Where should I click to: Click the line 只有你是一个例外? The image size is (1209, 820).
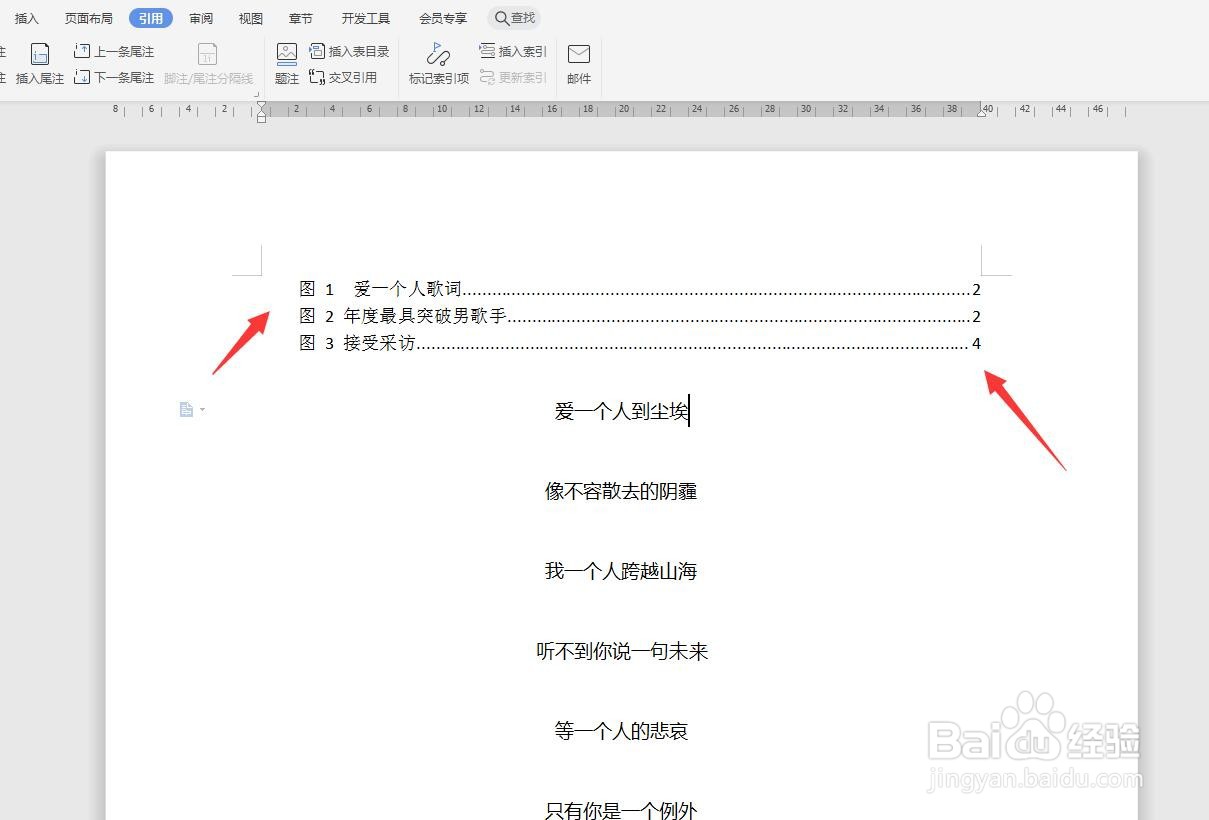tap(621, 809)
